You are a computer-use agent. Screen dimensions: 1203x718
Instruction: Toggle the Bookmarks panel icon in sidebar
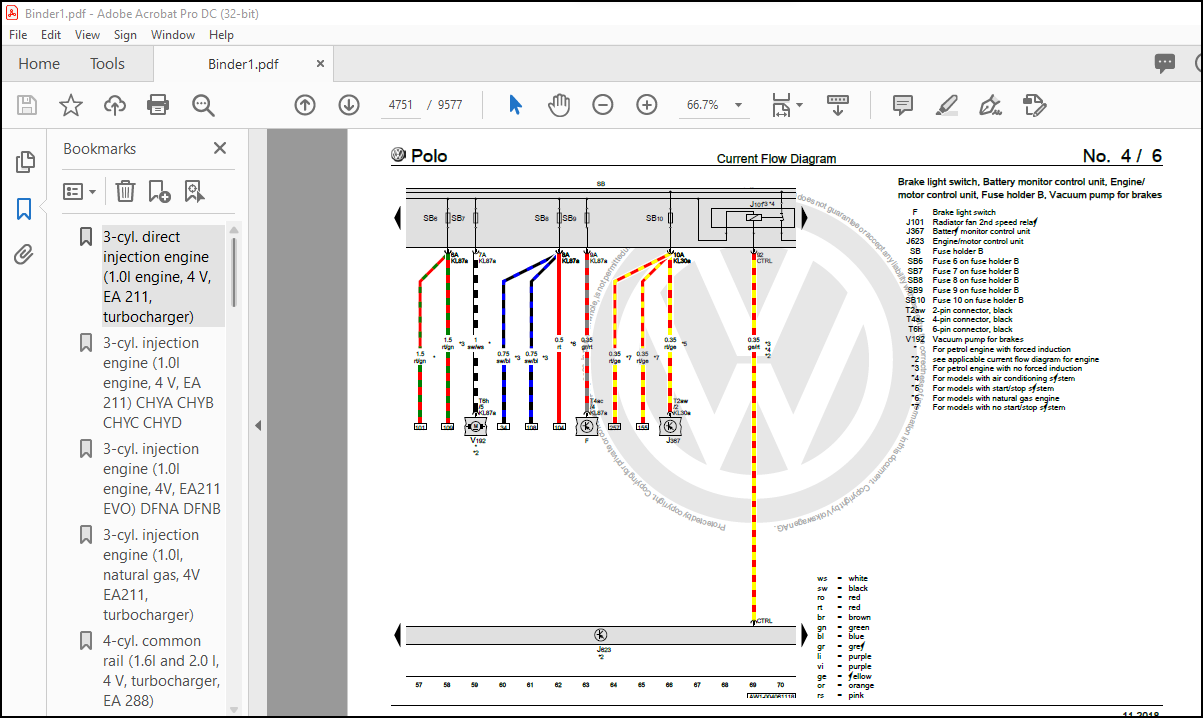click(x=24, y=209)
